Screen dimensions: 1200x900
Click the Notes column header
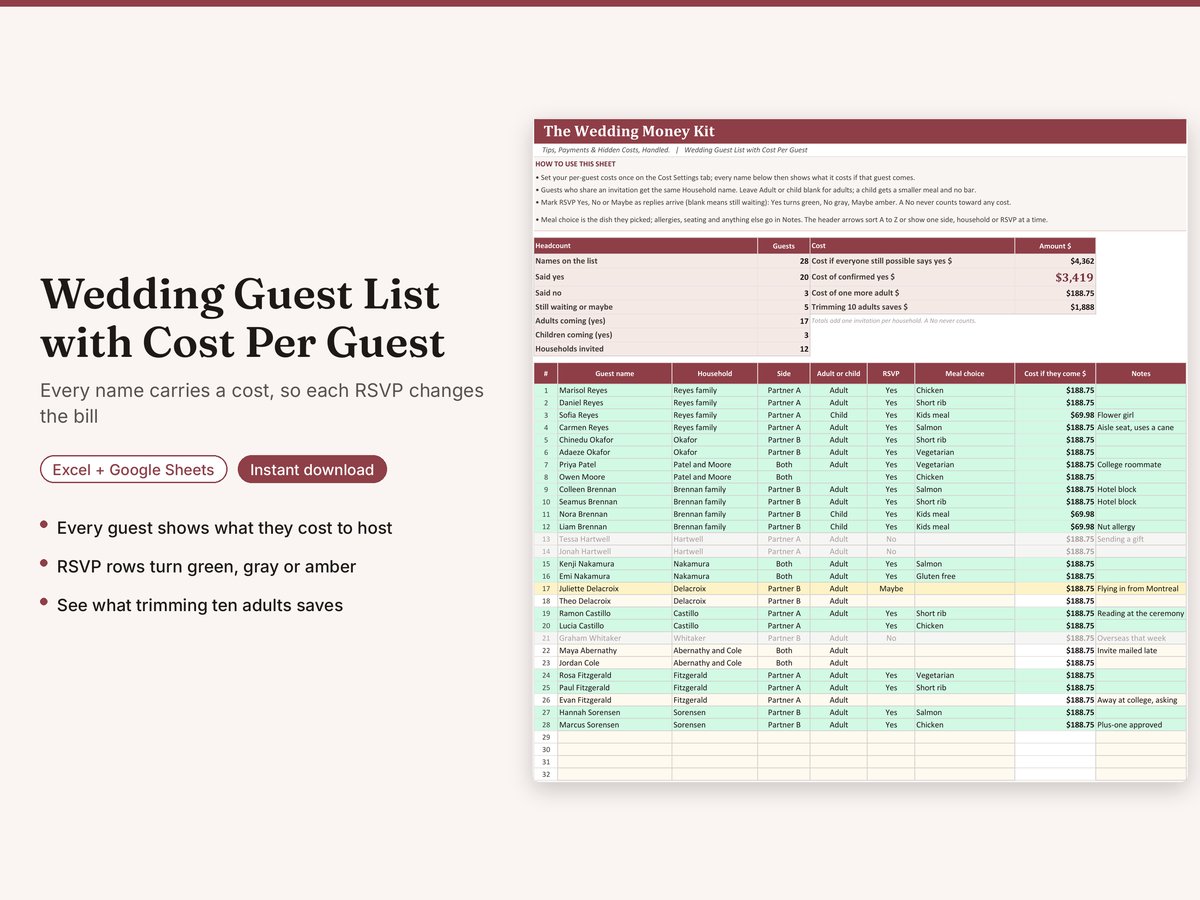pos(1141,374)
